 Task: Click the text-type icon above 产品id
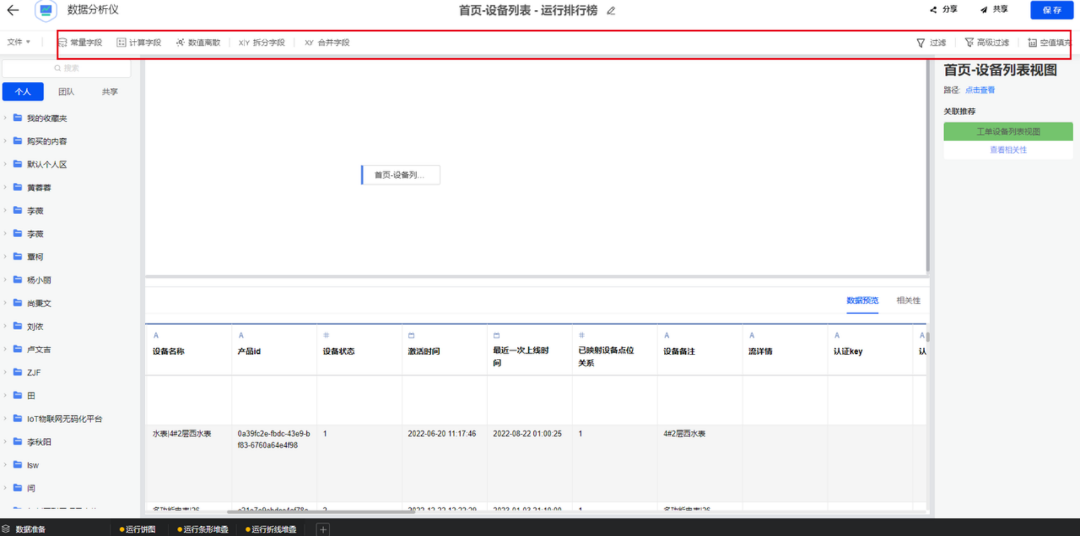click(x=241, y=336)
